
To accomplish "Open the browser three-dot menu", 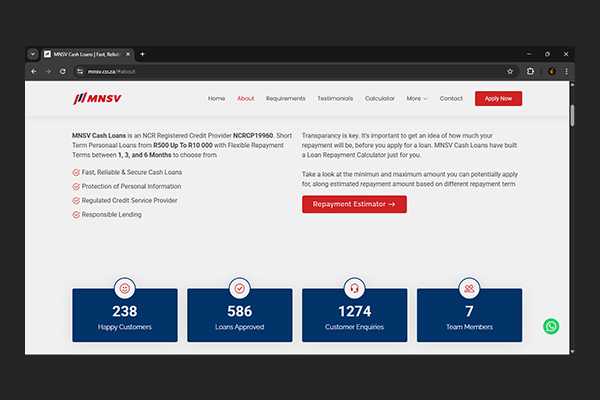I will pos(566,72).
